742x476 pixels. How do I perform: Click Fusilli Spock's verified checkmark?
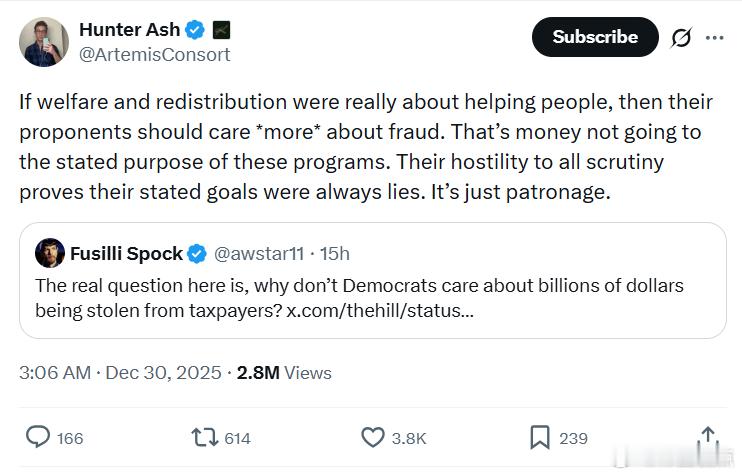[198, 254]
